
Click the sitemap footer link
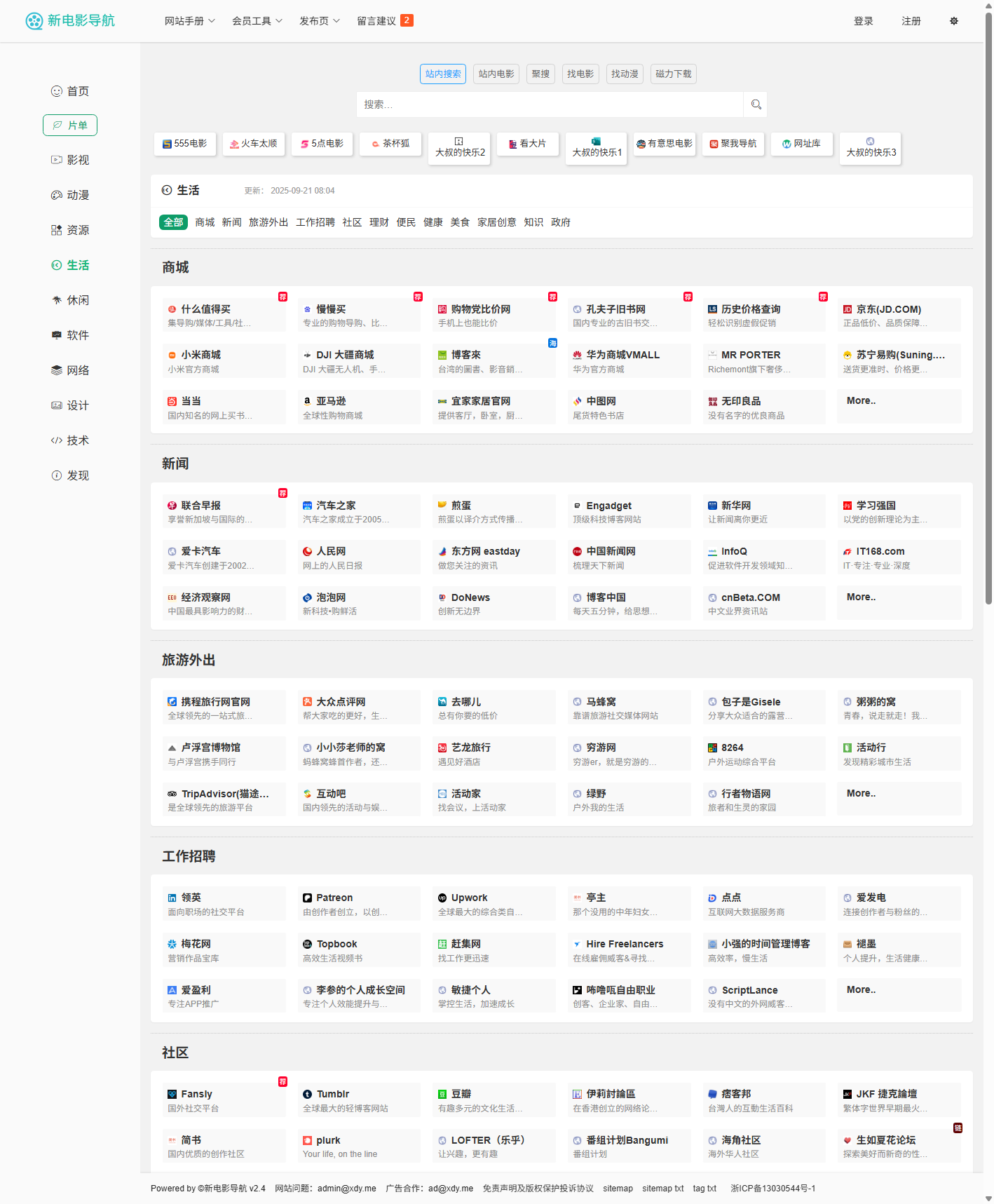tap(618, 1189)
